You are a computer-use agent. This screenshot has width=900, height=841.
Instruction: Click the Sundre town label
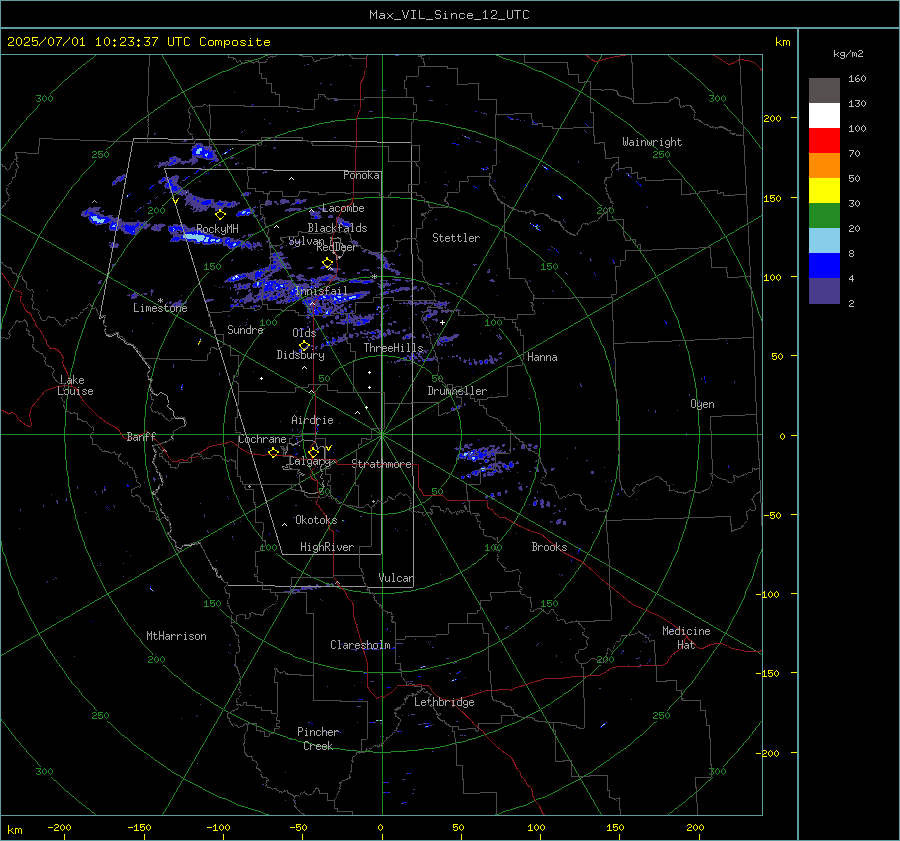[245, 330]
